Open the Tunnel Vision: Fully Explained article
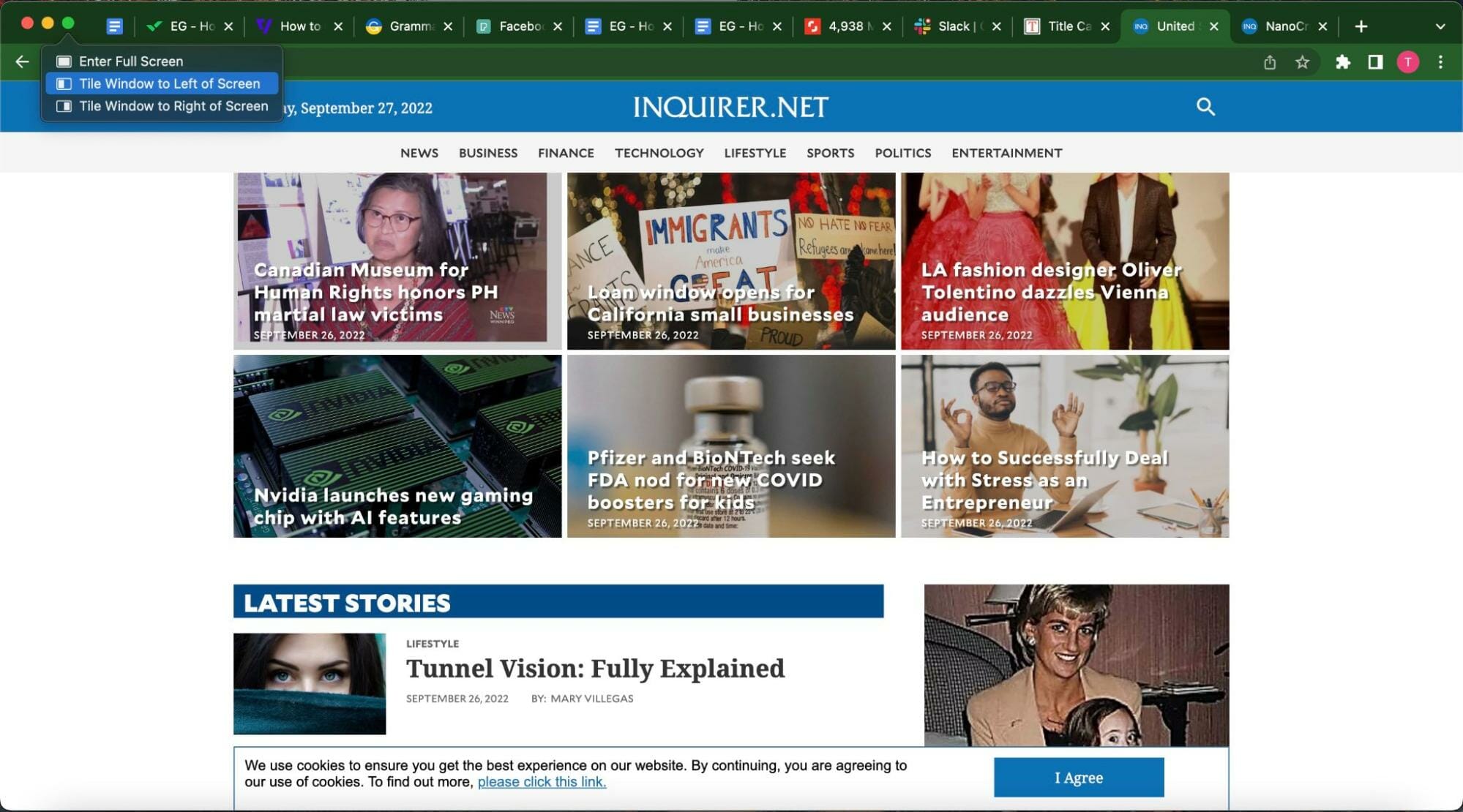This screenshot has height=812, width=1463. (x=594, y=668)
